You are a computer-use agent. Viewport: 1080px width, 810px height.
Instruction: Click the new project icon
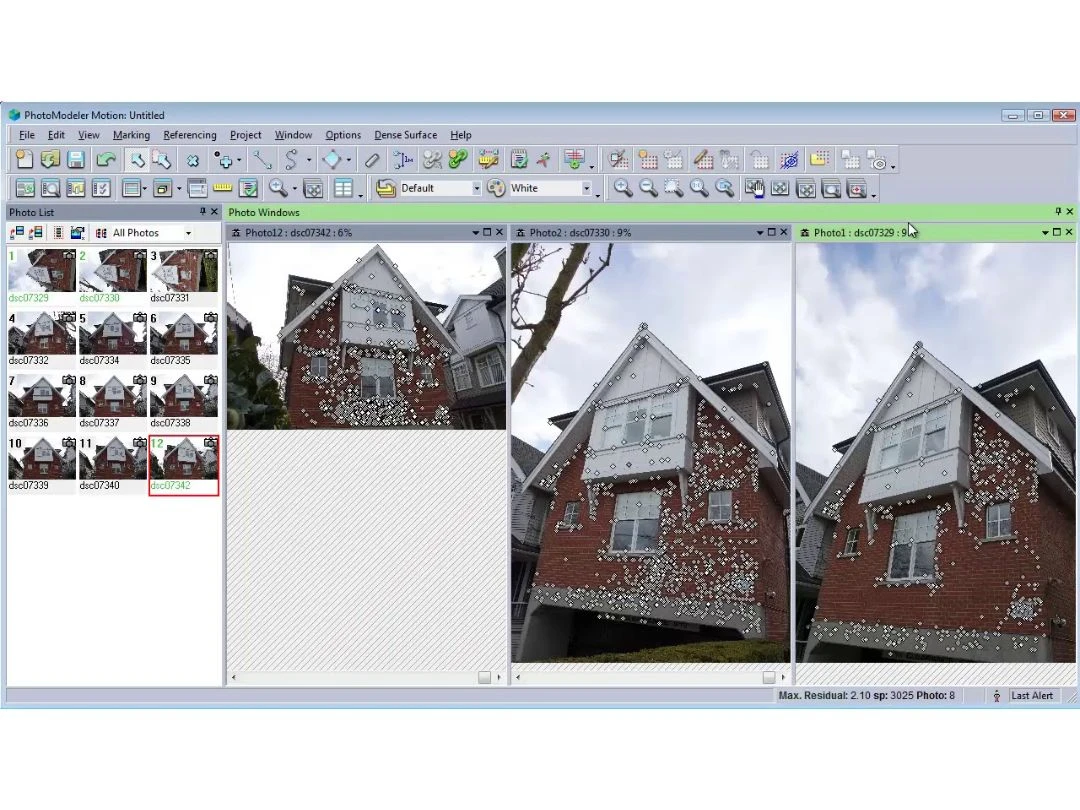tap(24, 160)
